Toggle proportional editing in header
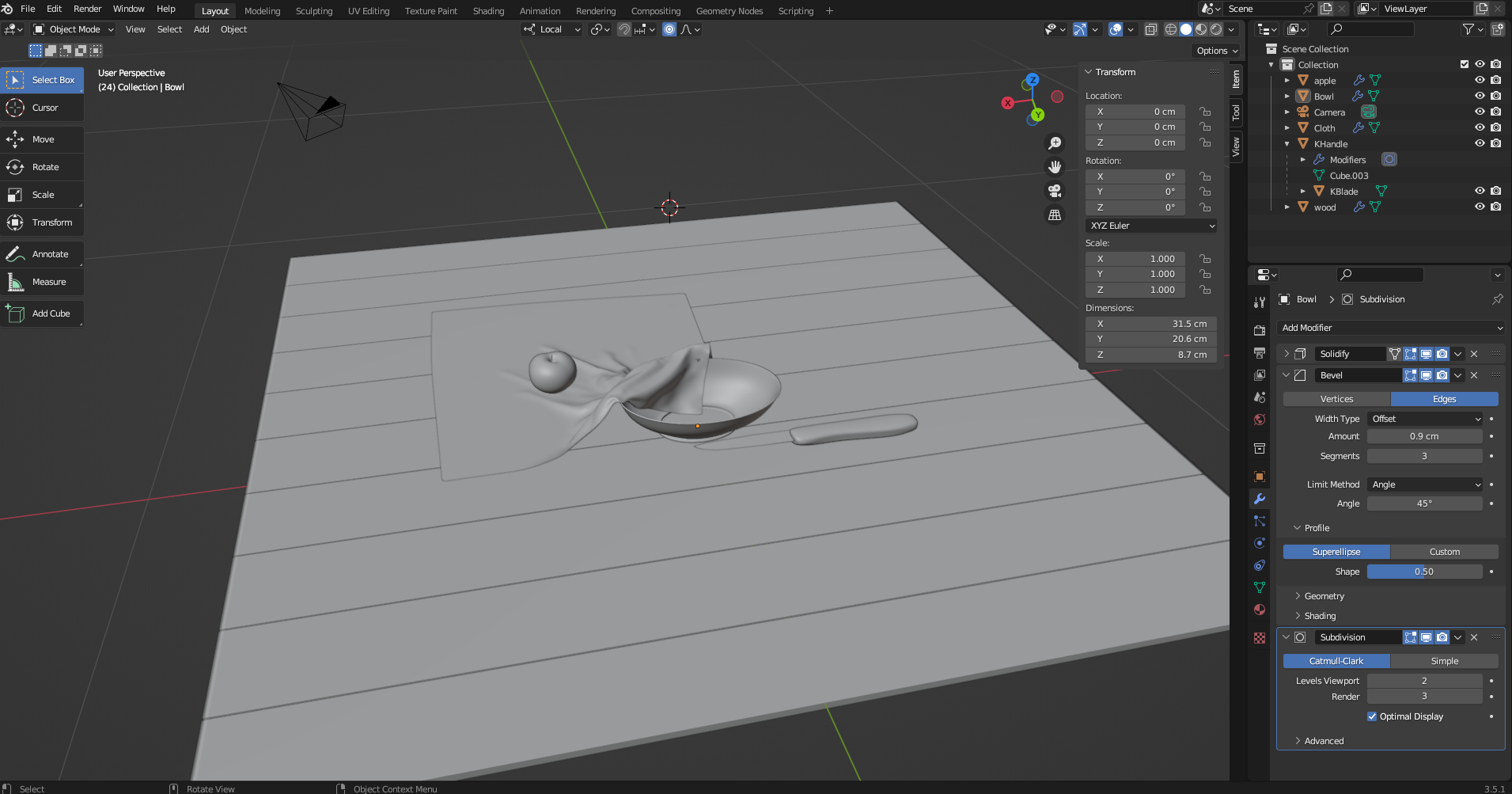Screen dimensions: 1512x794 click(669, 29)
